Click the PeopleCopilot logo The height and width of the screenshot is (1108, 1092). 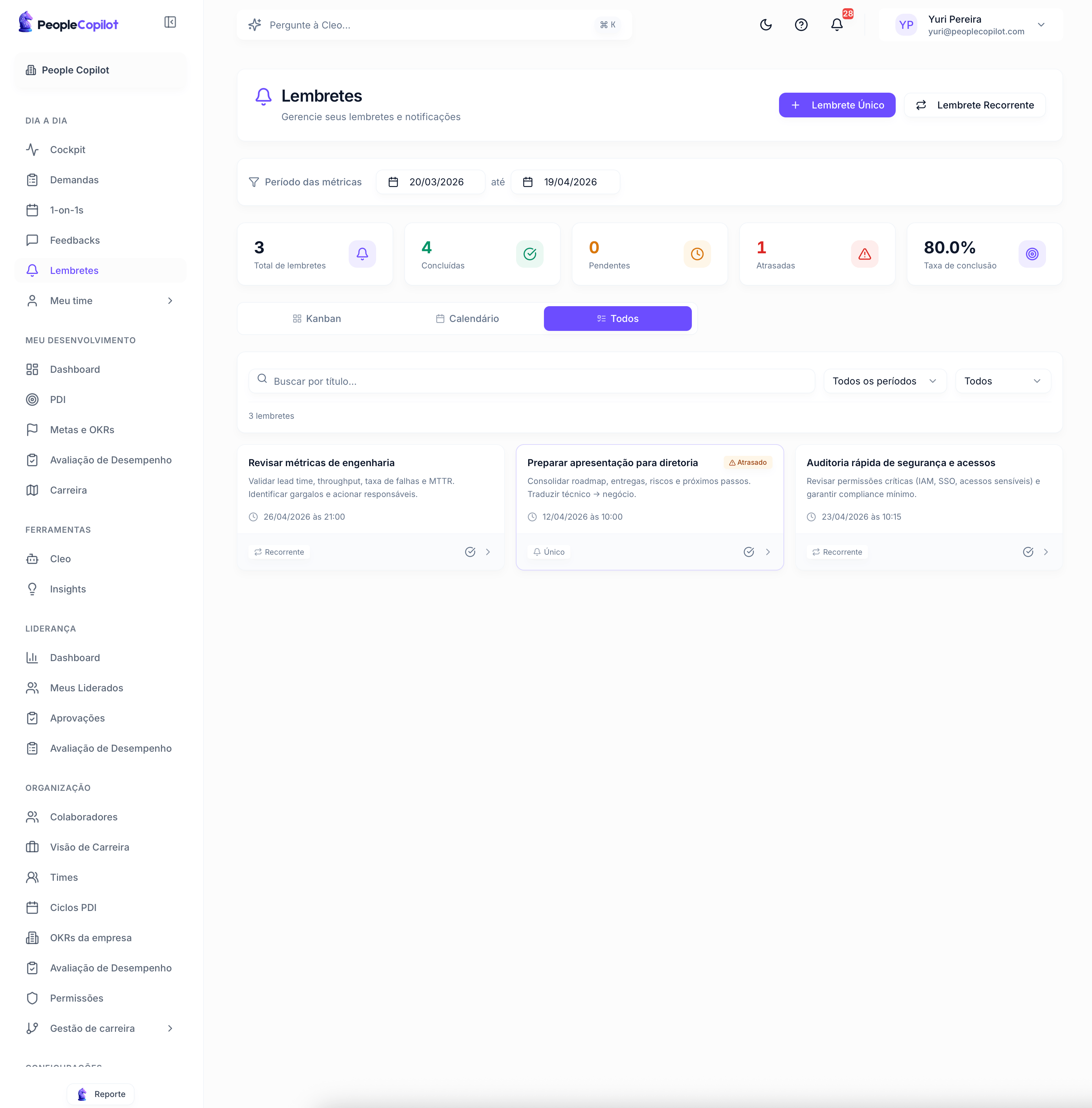pyautogui.click(x=68, y=23)
